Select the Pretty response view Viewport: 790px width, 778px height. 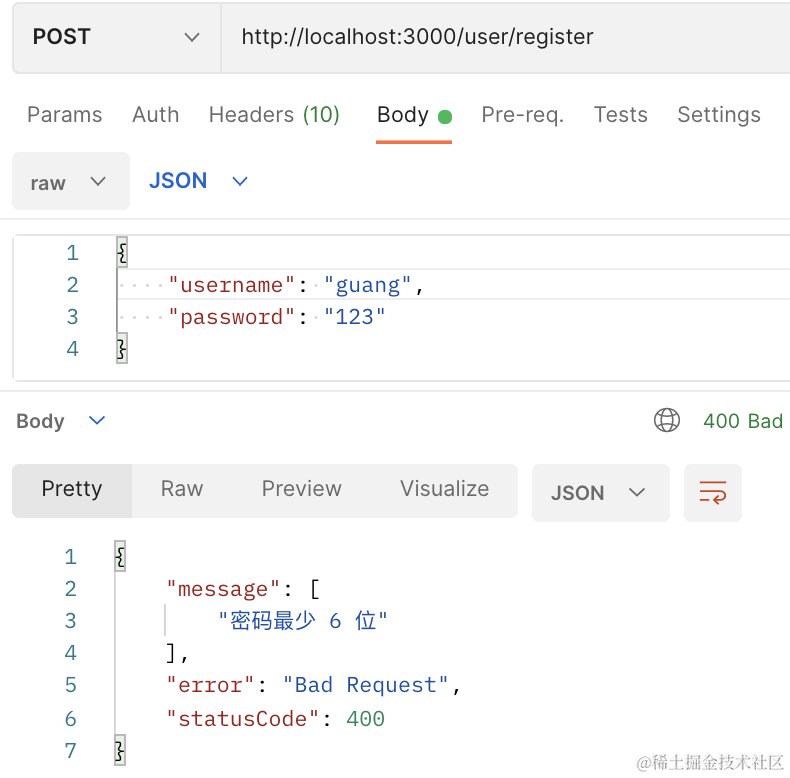72,489
